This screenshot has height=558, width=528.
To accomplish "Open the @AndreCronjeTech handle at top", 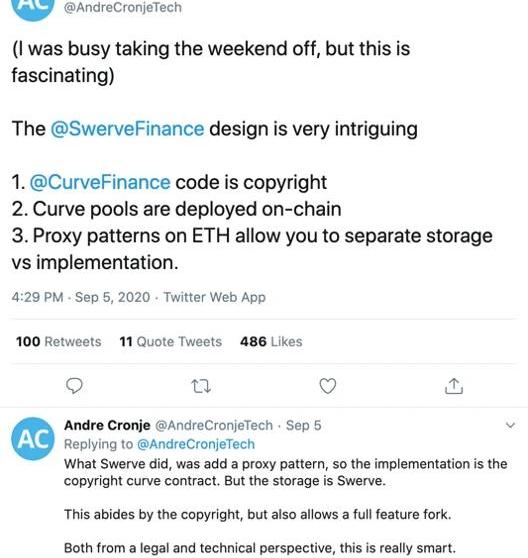I will point(123,7).
